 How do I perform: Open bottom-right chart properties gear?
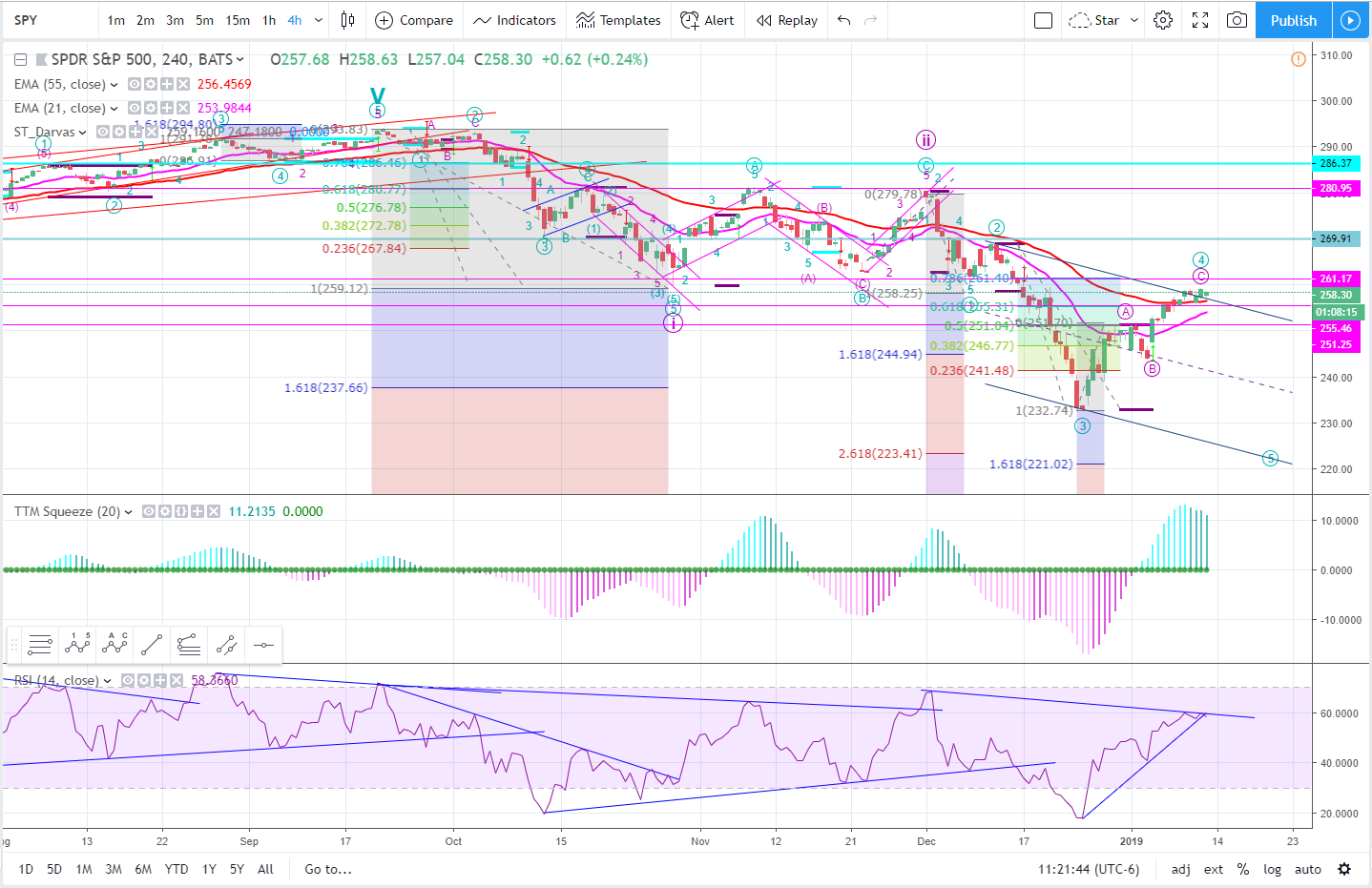point(1344,869)
